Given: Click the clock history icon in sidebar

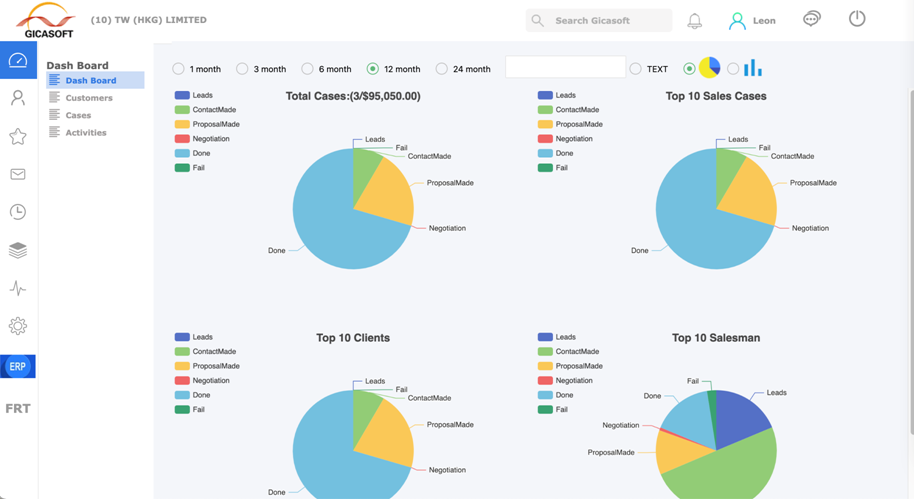Looking at the screenshot, I should point(18,212).
